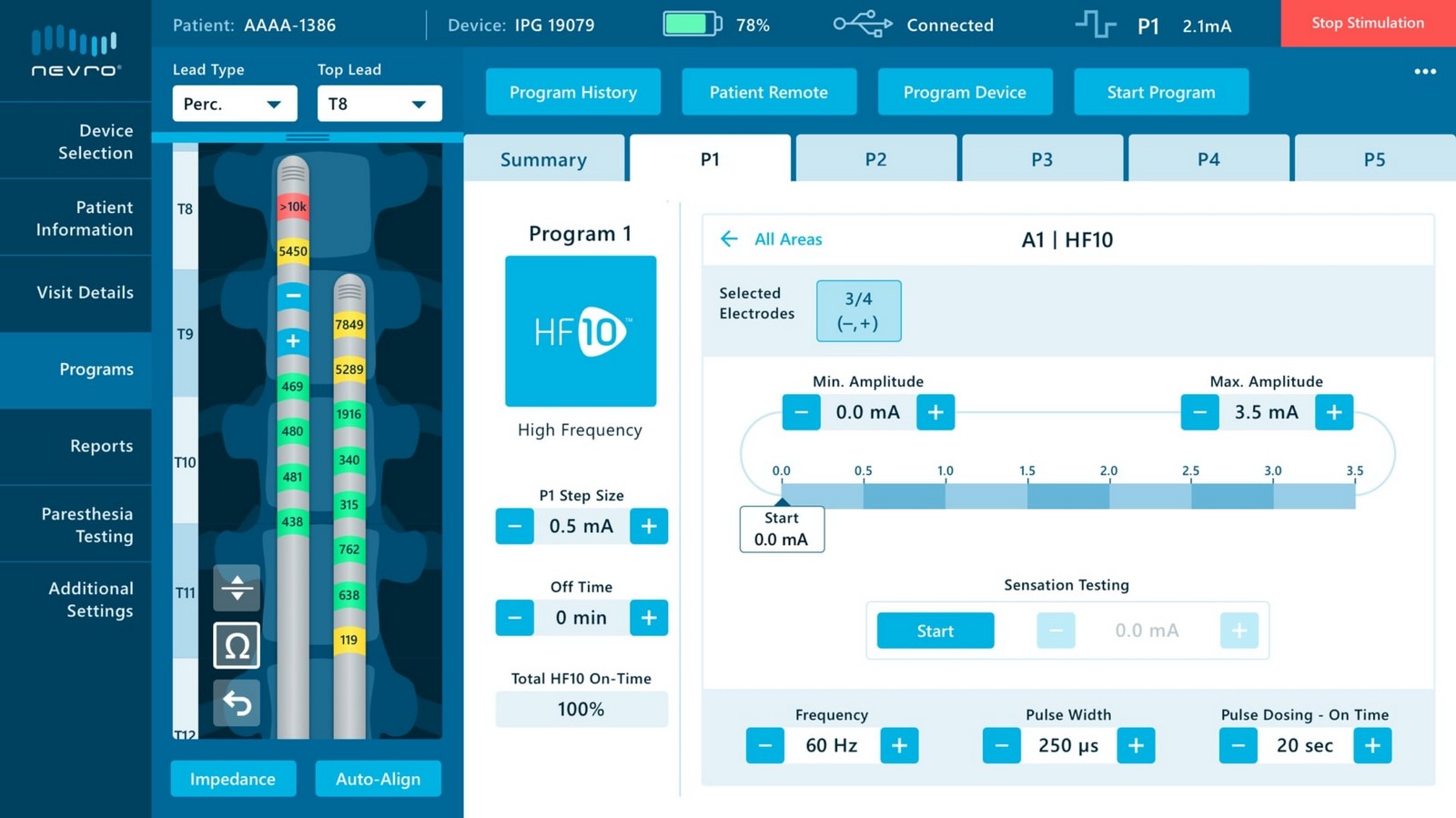Click the Patient Remote button
Viewport: 1456px width, 818px height.
point(769,92)
